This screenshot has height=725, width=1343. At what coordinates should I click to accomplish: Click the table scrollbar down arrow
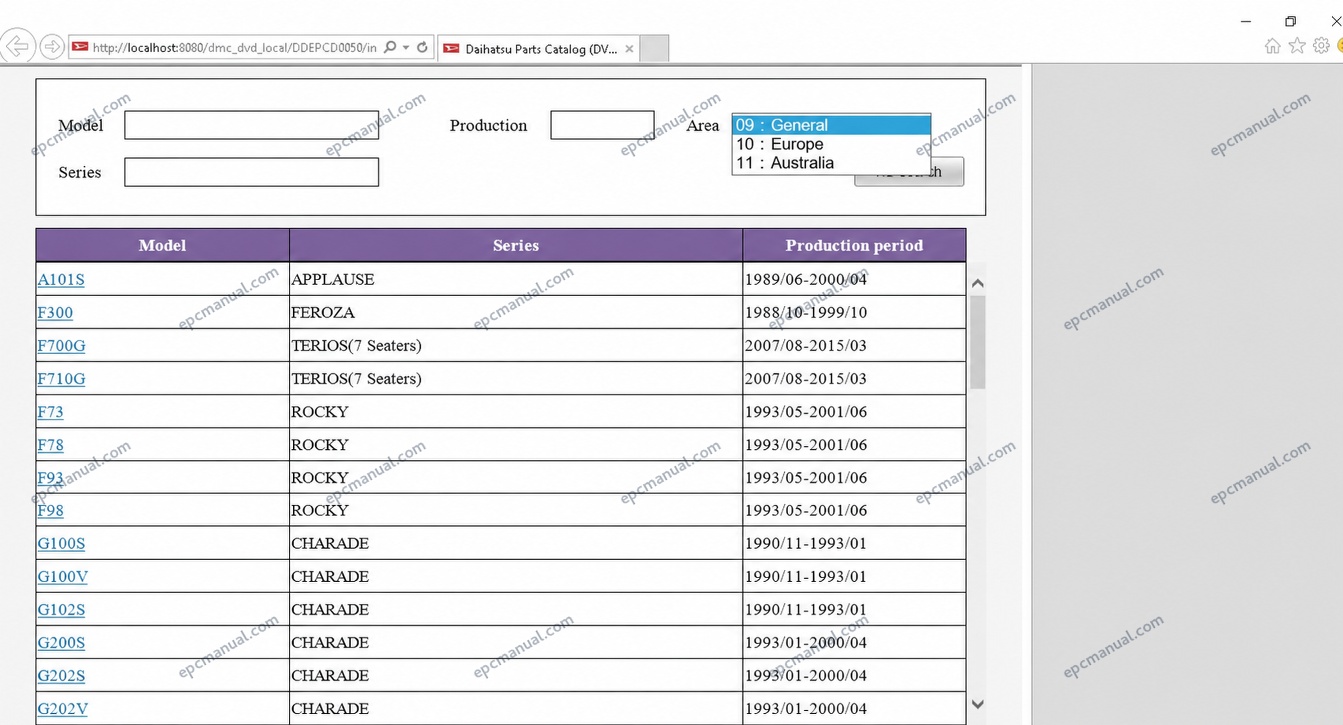978,705
